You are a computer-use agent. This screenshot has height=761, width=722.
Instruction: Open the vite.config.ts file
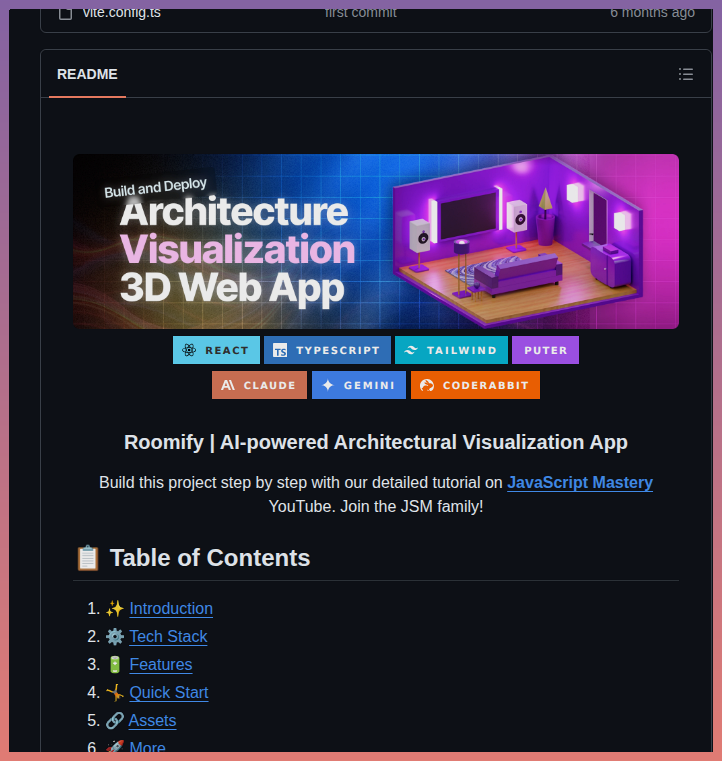pyautogui.click(x=121, y=13)
